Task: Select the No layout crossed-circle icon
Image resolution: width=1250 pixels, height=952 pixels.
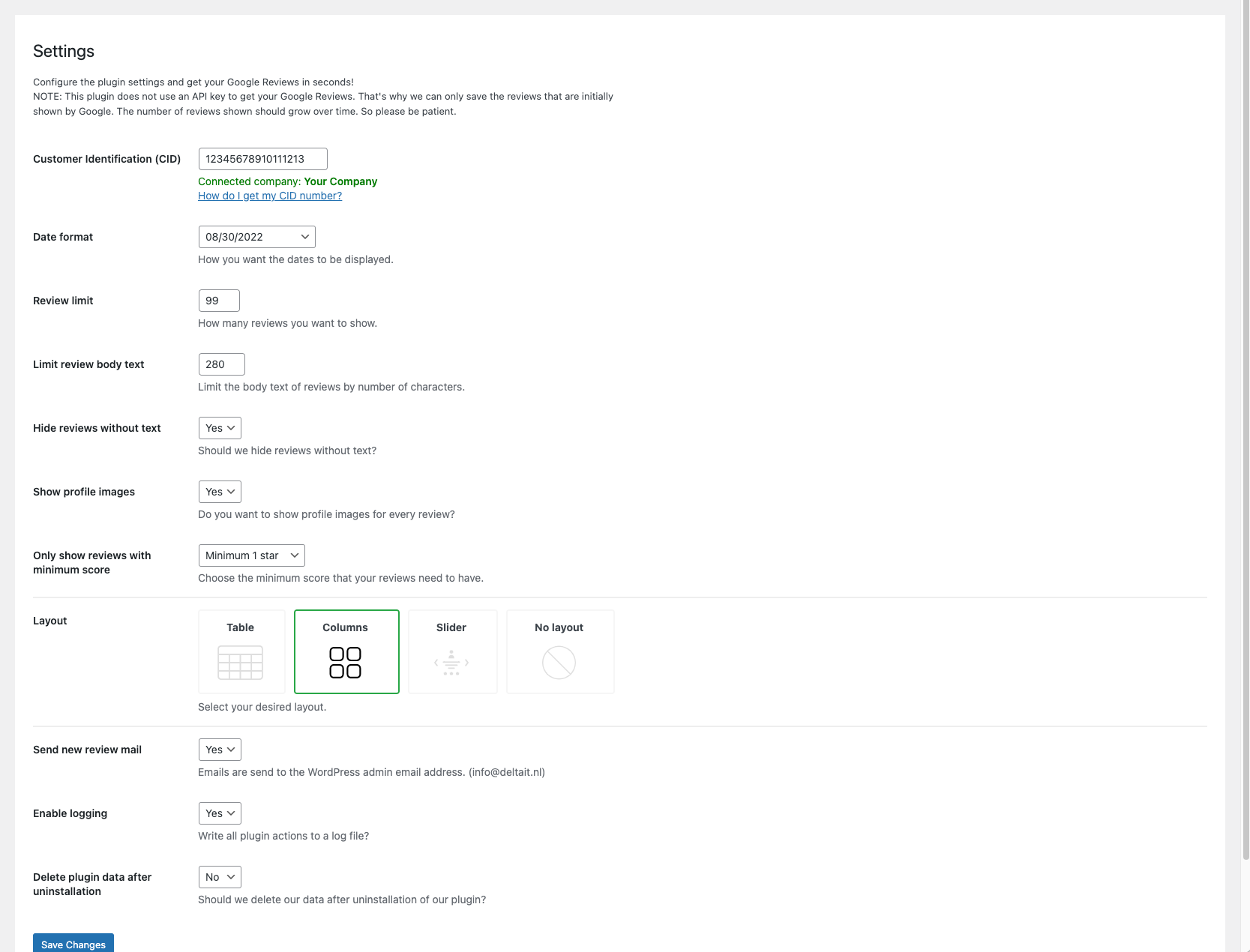Action: [x=559, y=663]
